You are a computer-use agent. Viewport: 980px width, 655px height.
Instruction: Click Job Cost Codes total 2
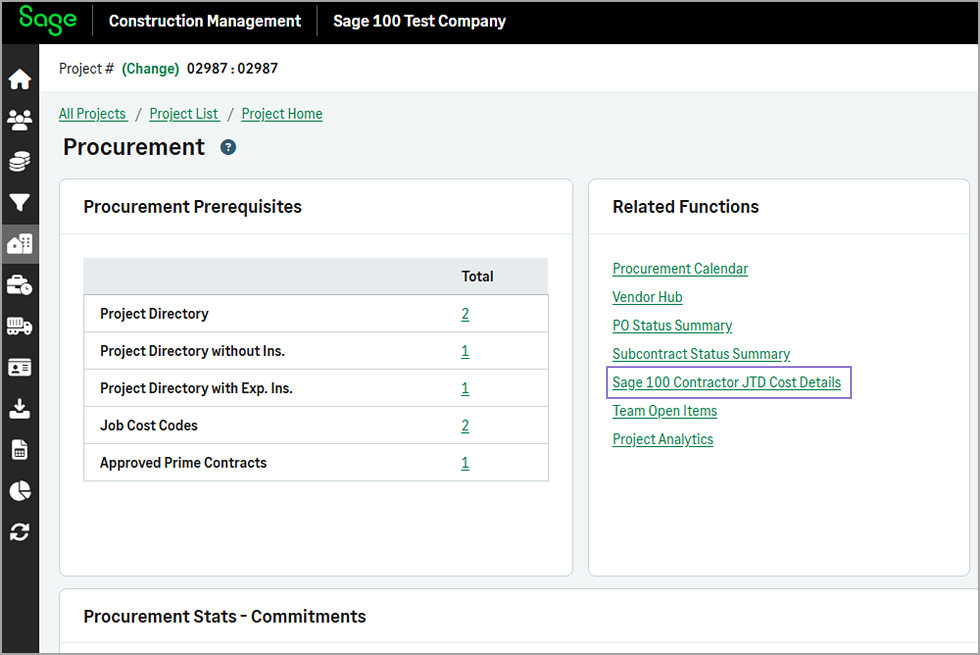click(465, 426)
